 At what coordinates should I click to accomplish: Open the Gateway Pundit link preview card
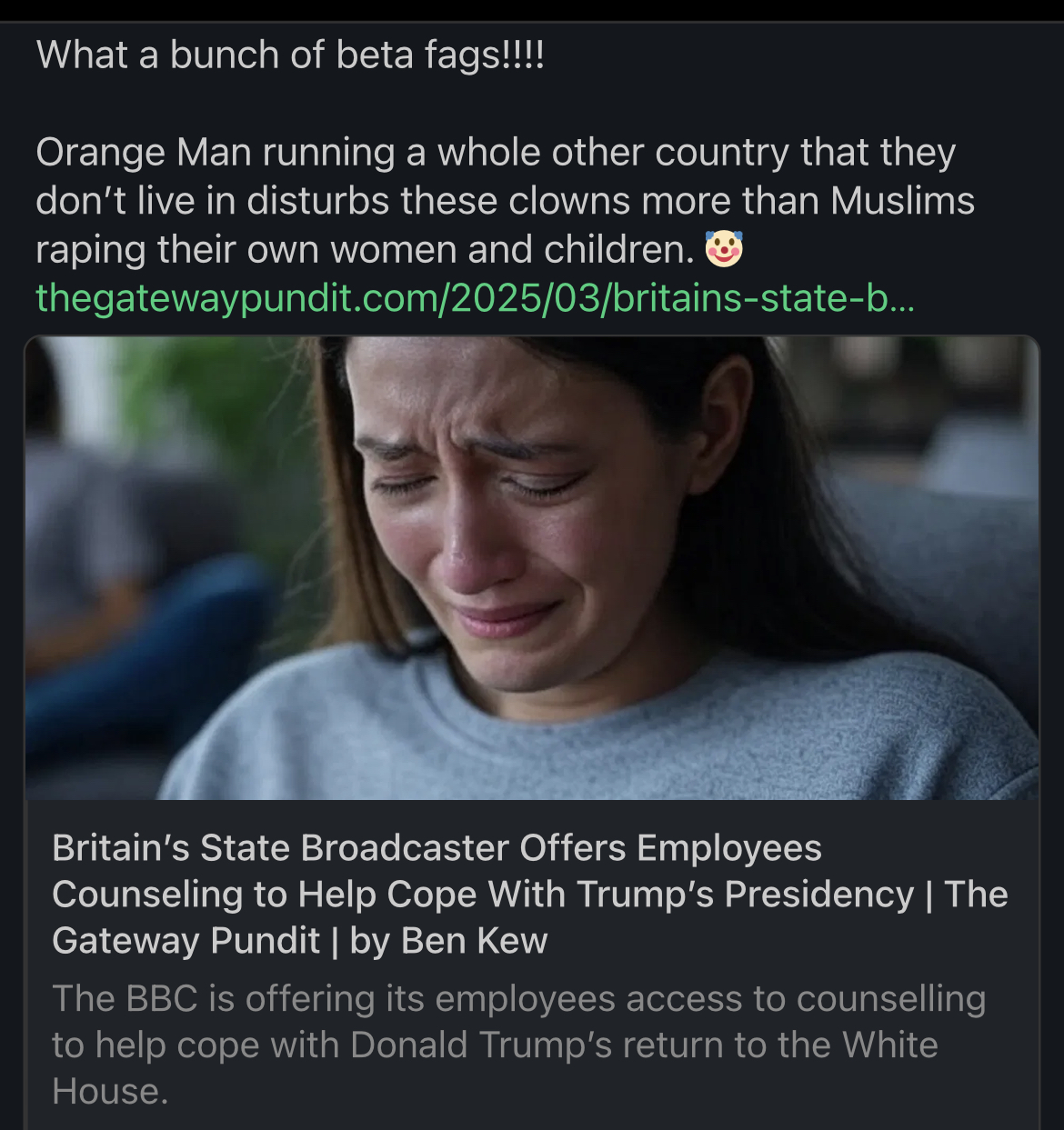coord(532,727)
